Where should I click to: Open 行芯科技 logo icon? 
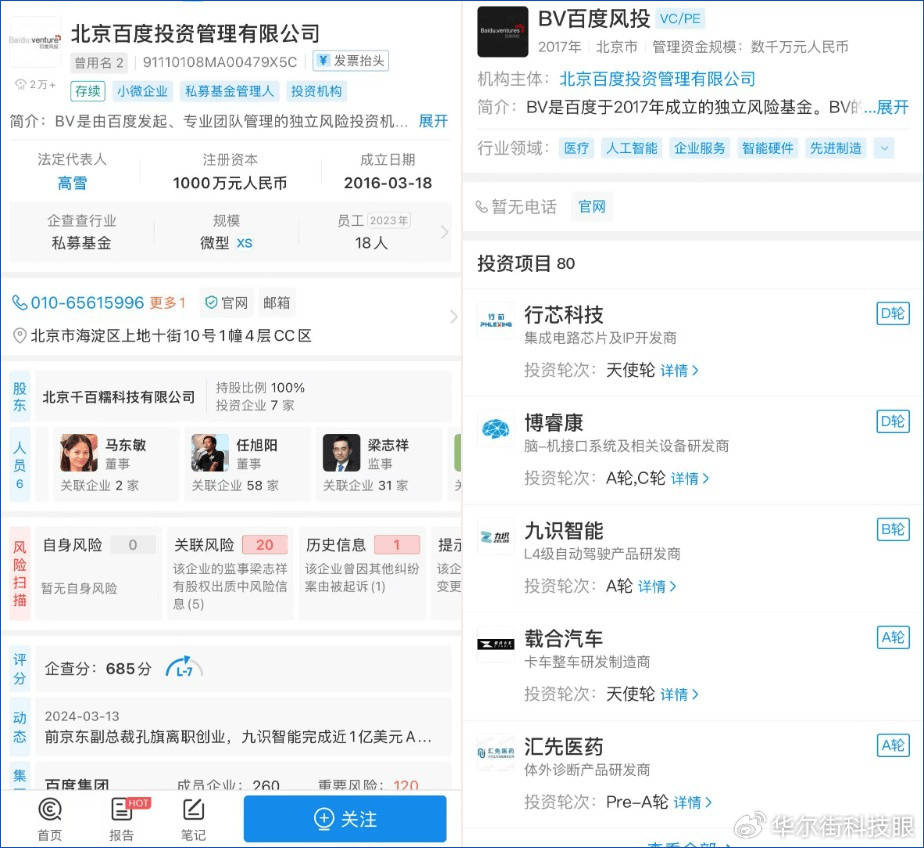(496, 321)
